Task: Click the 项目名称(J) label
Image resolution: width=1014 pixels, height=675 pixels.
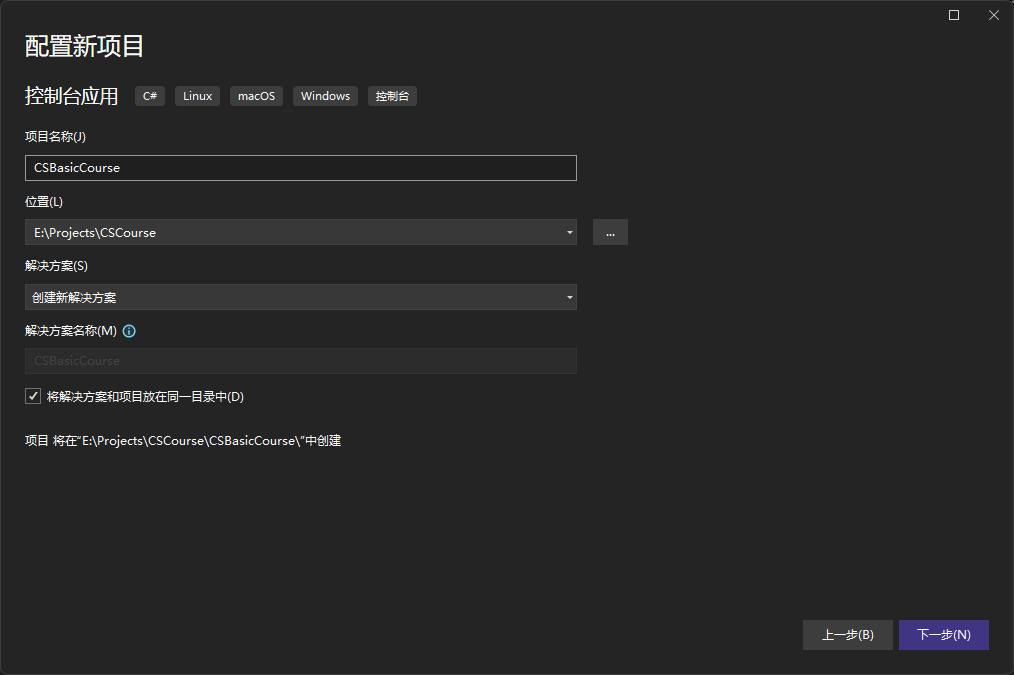Action: point(56,136)
